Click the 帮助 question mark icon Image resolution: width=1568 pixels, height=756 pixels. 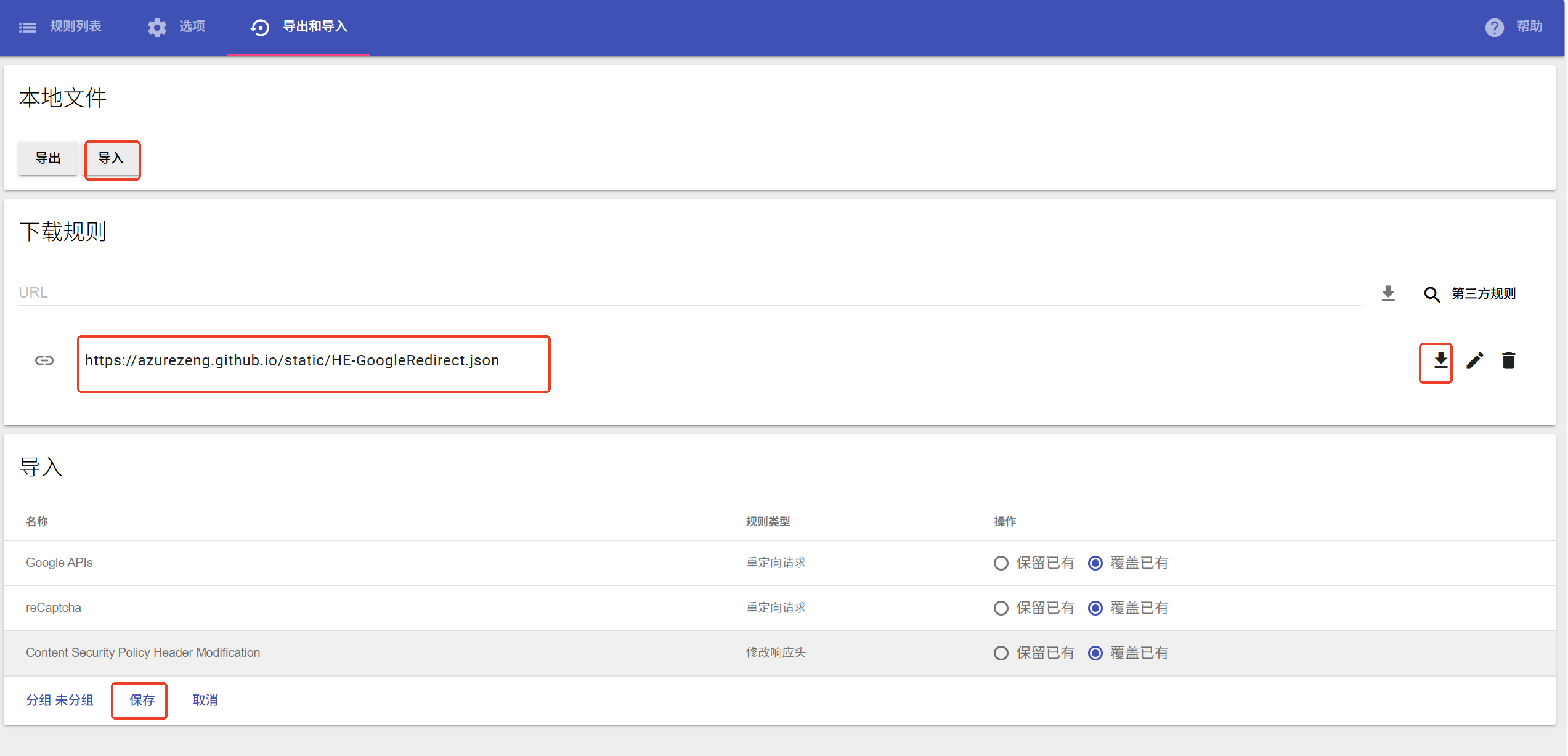coord(1494,27)
